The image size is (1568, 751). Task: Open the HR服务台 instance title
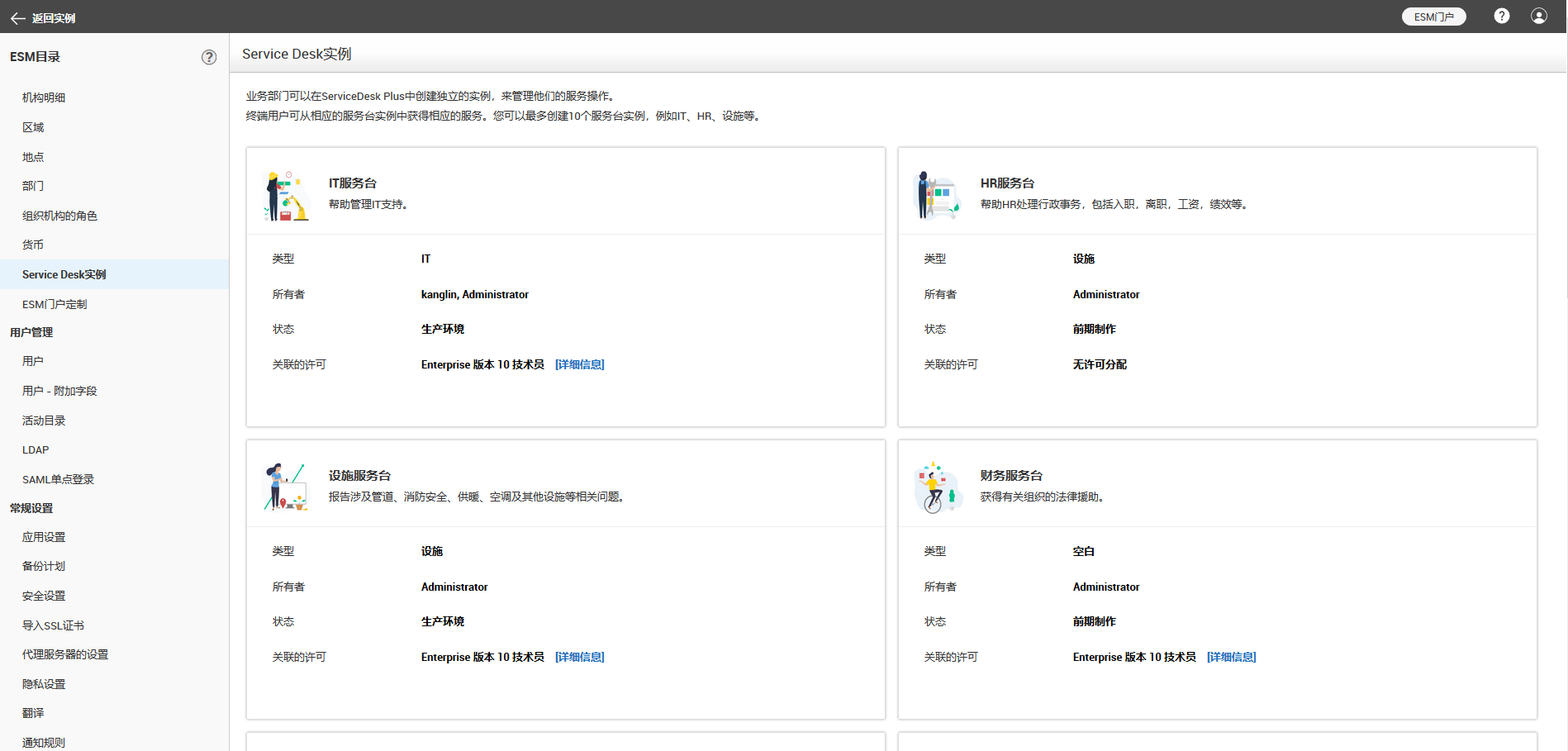coord(1007,183)
